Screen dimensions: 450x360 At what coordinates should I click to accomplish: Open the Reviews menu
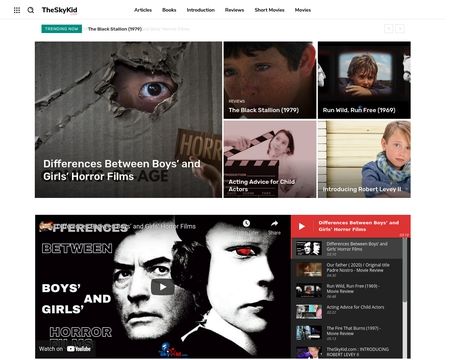(234, 10)
